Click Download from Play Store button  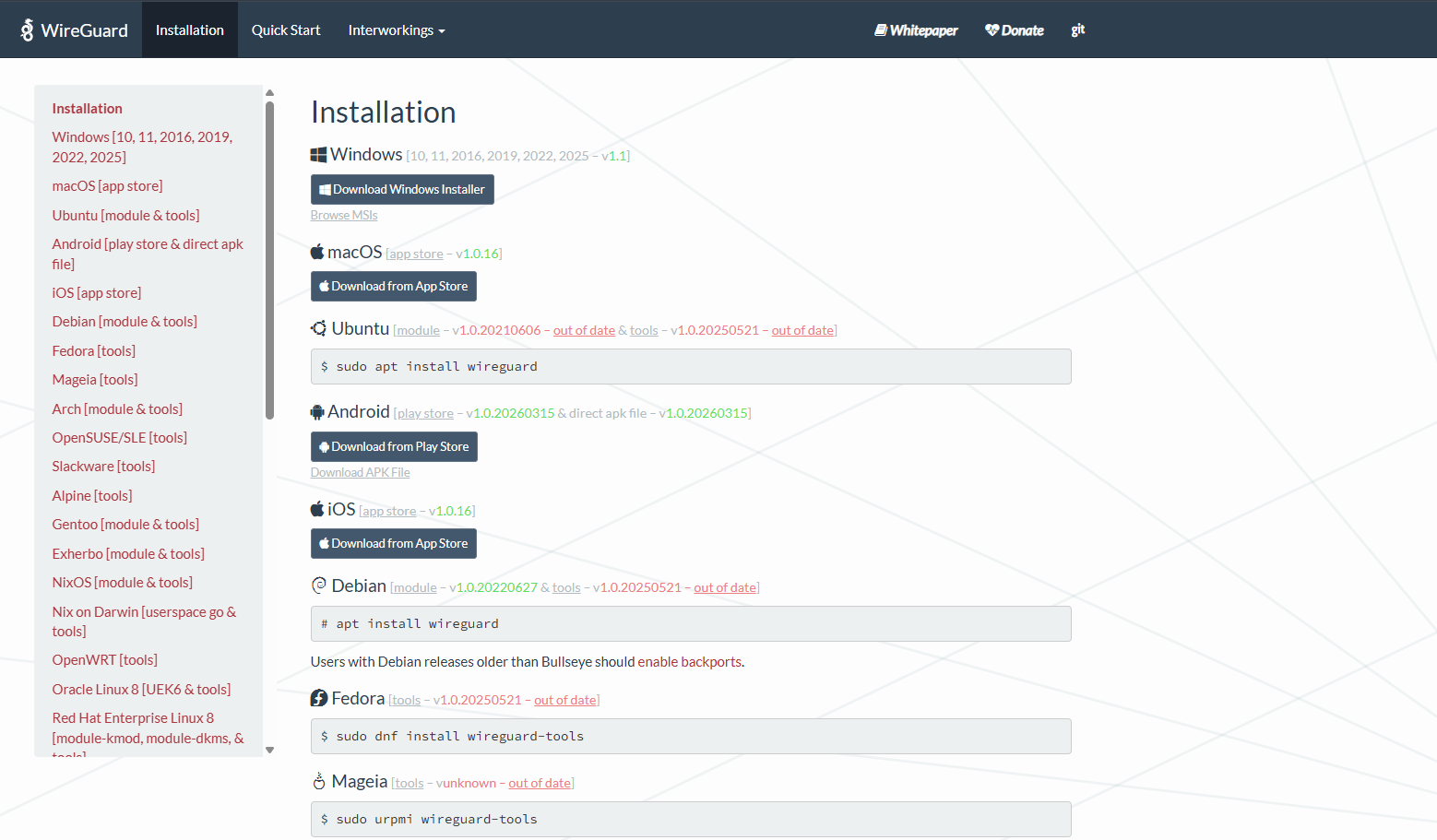(x=394, y=446)
